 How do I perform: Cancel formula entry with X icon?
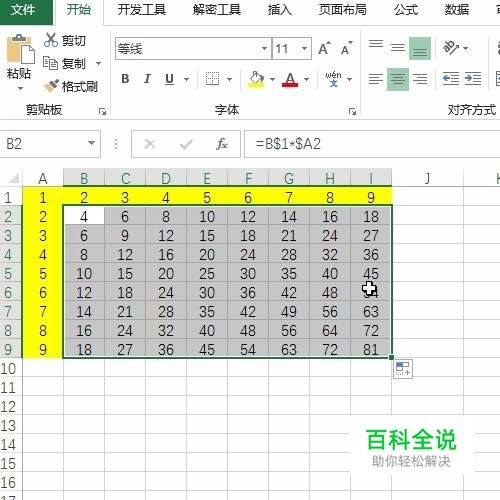point(150,144)
